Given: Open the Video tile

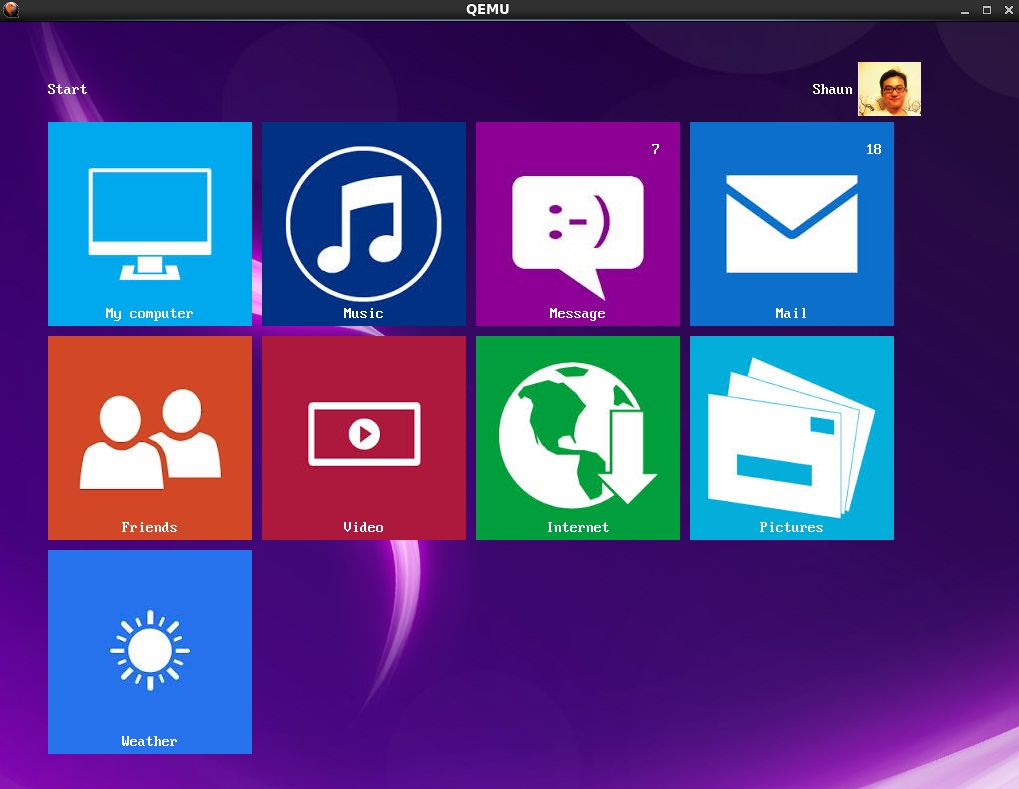Looking at the screenshot, I should point(363,437).
